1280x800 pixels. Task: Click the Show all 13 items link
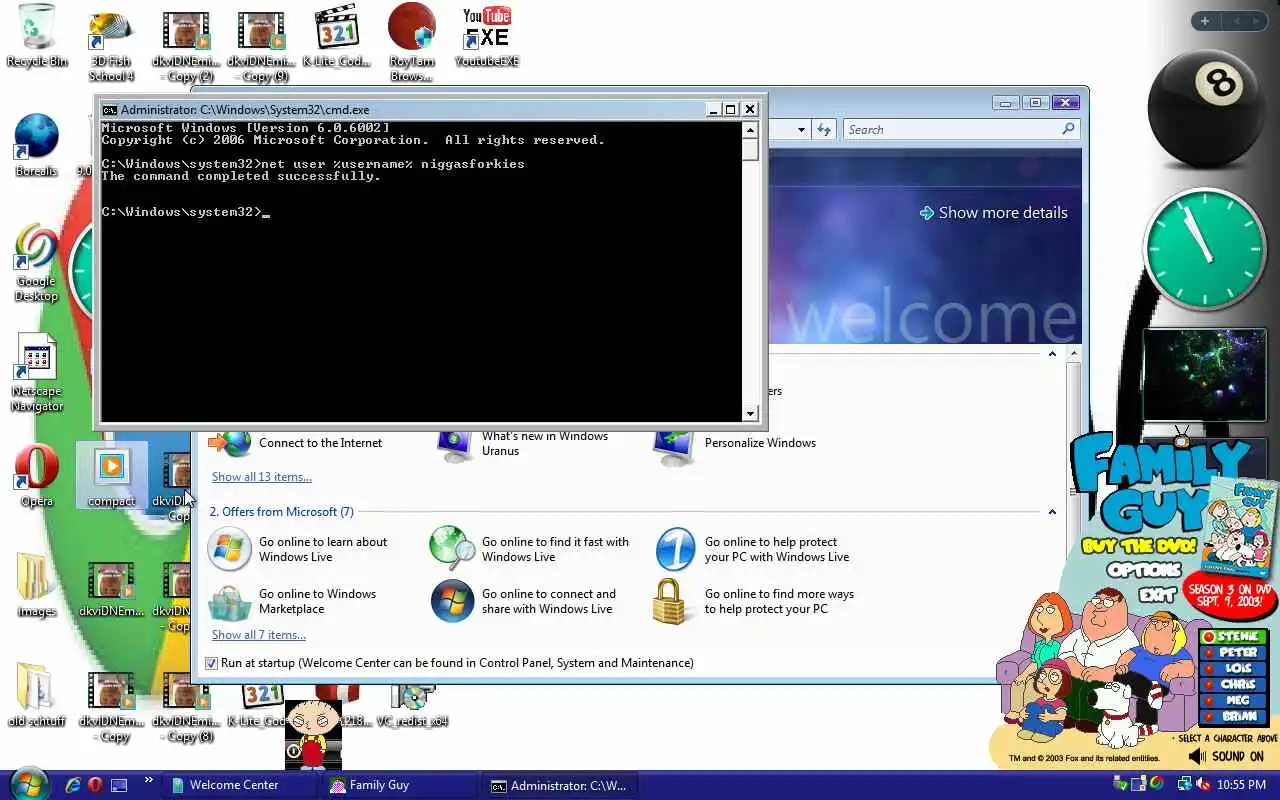tap(262, 477)
